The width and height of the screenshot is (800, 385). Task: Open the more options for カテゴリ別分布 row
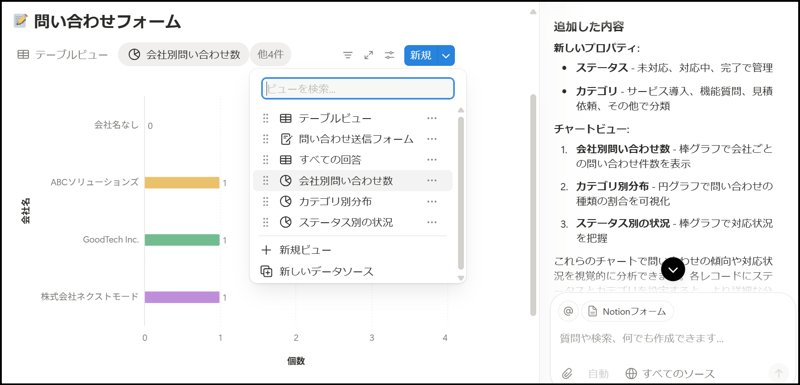pyautogui.click(x=432, y=201)
